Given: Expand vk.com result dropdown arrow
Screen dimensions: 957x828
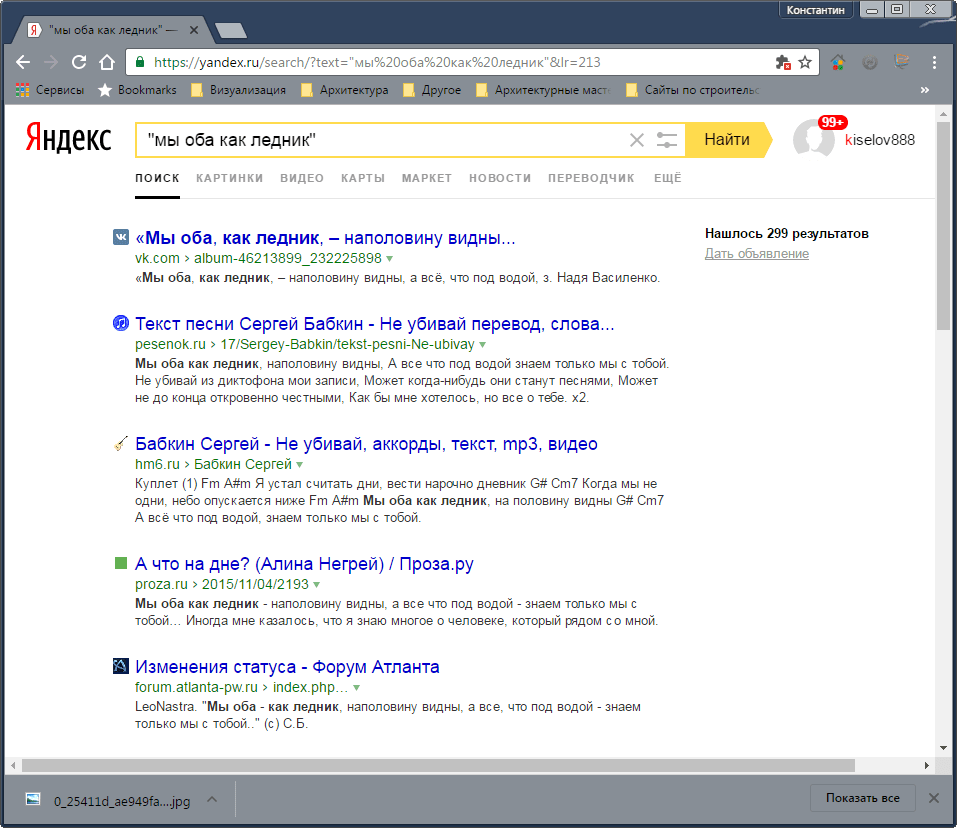Looking at the screenshot, I should click(389, 259).
